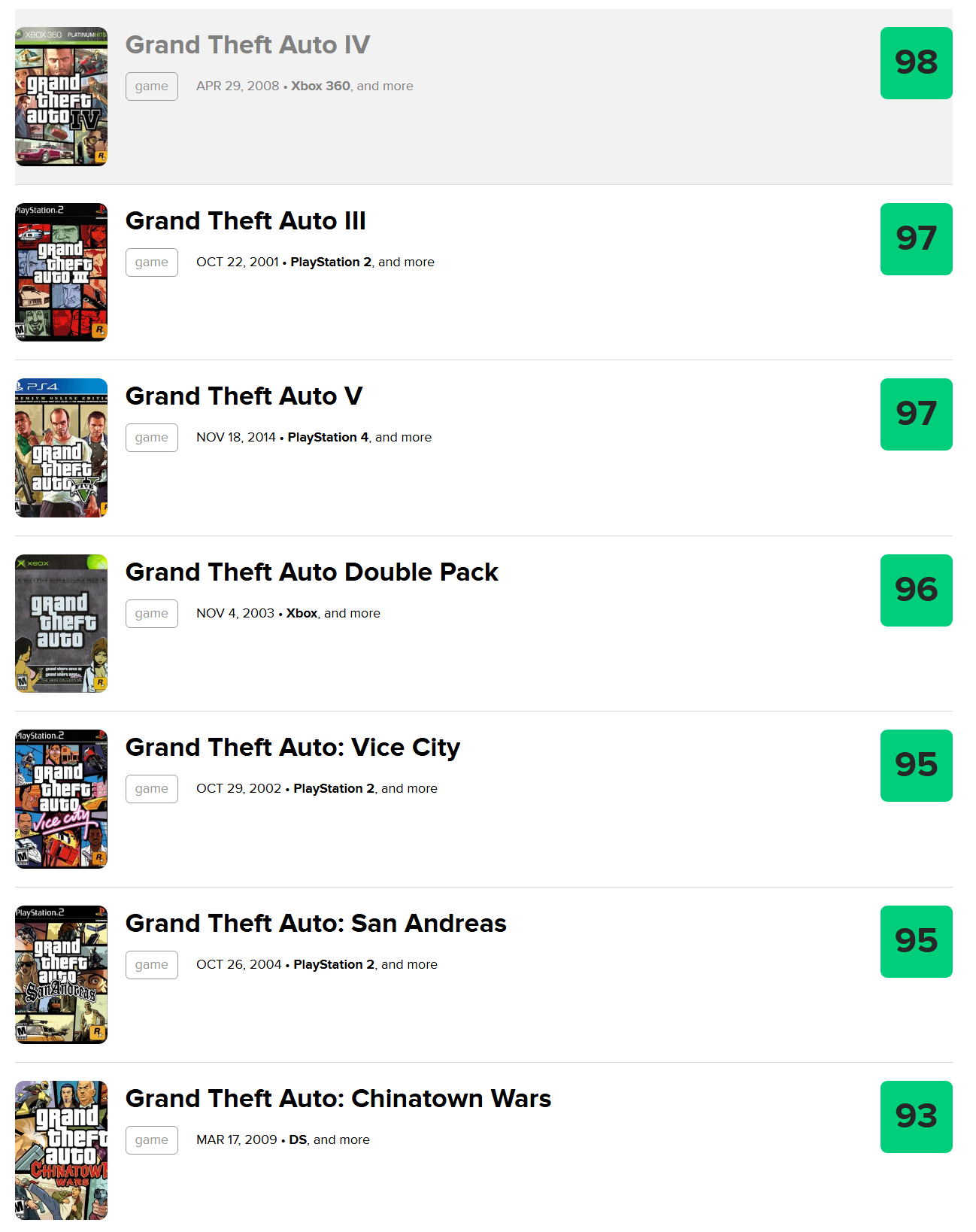
Task: Open the Grand Theft Auto III title link
Action: [x=245, y=221]
